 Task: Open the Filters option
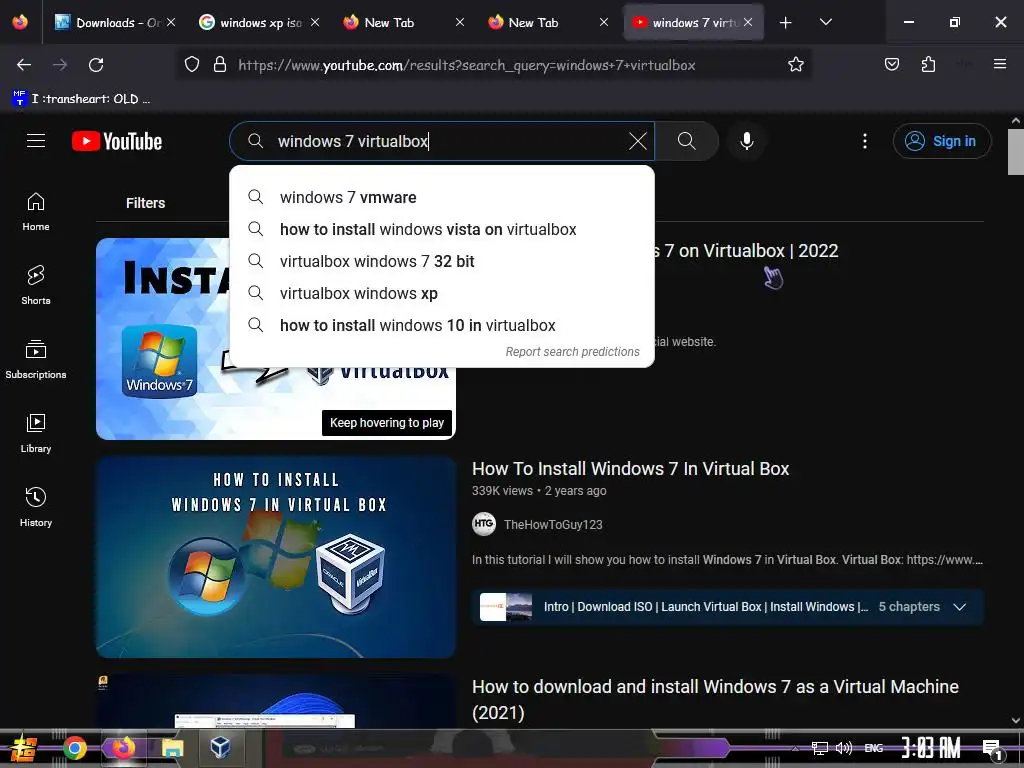pyautogui.click(x=145, y=203)
